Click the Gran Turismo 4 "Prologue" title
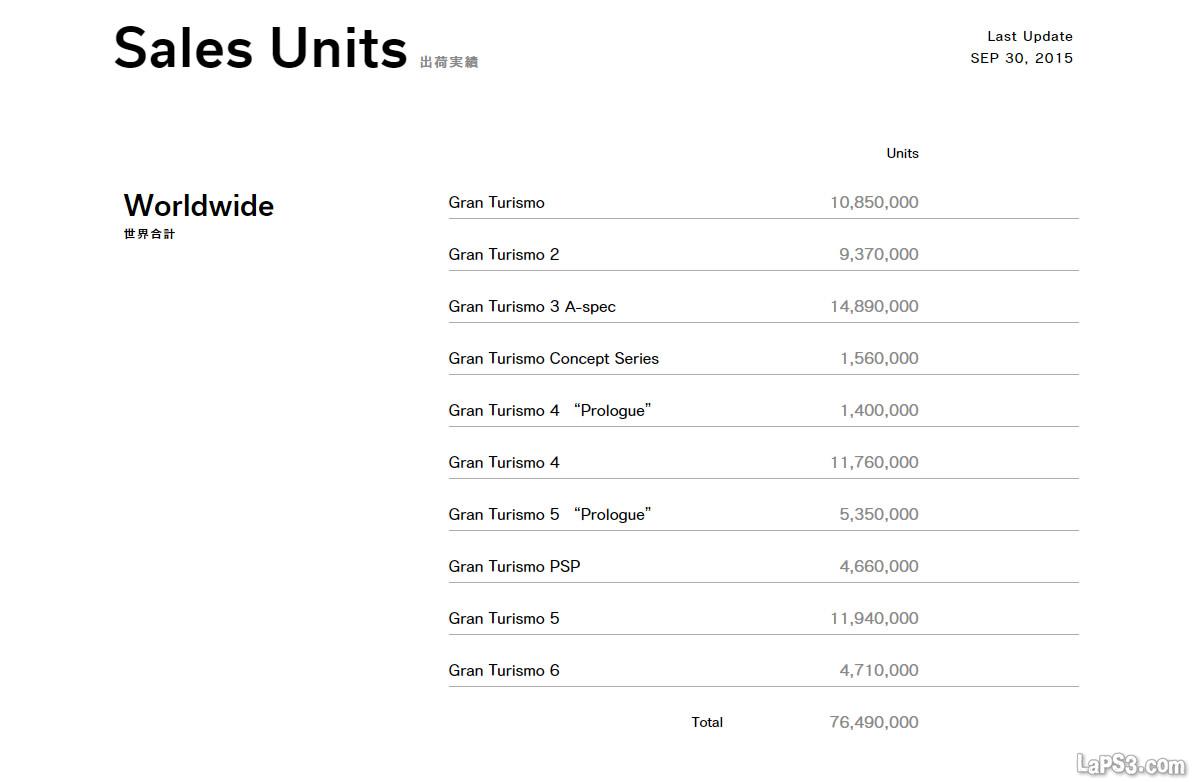The image size is (1196, 782). click(549, 410)
